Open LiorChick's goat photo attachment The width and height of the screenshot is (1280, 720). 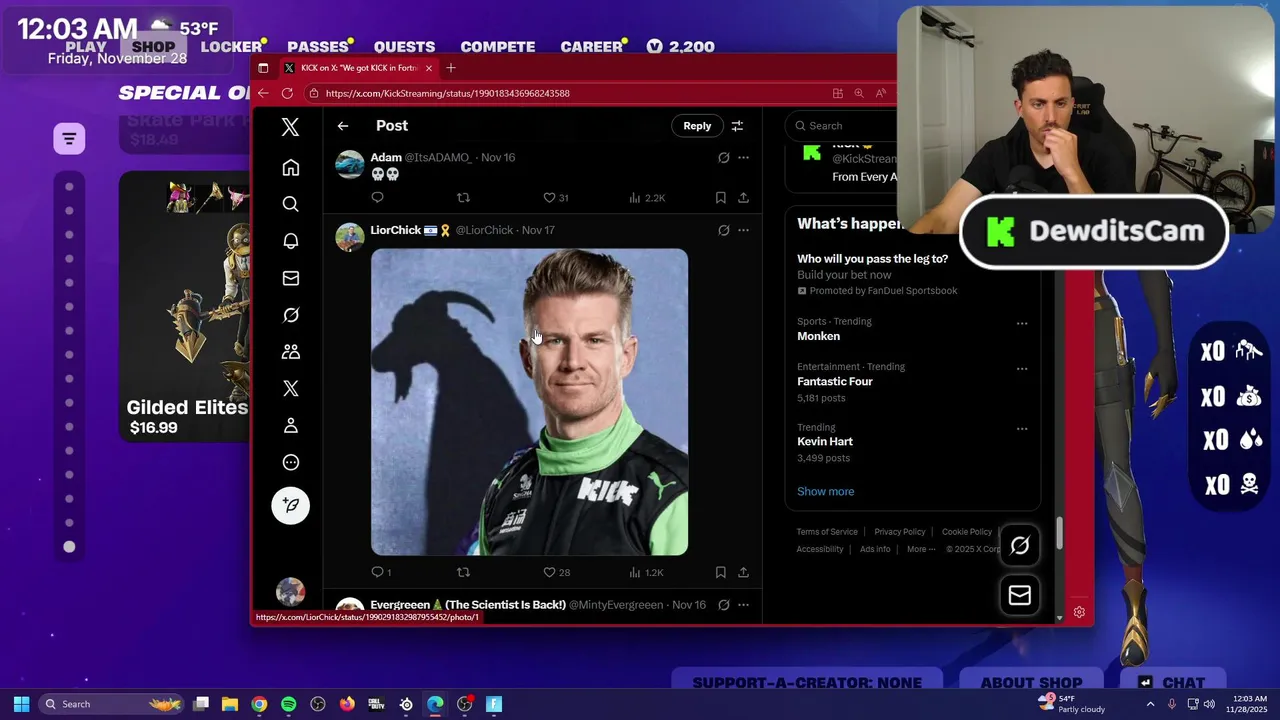(529, 402)
